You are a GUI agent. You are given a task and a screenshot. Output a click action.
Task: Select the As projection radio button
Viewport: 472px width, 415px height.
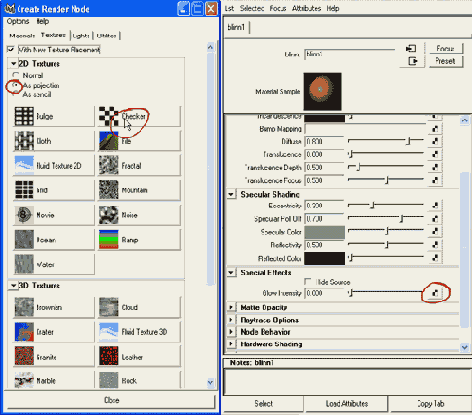[x=15, y=85]
